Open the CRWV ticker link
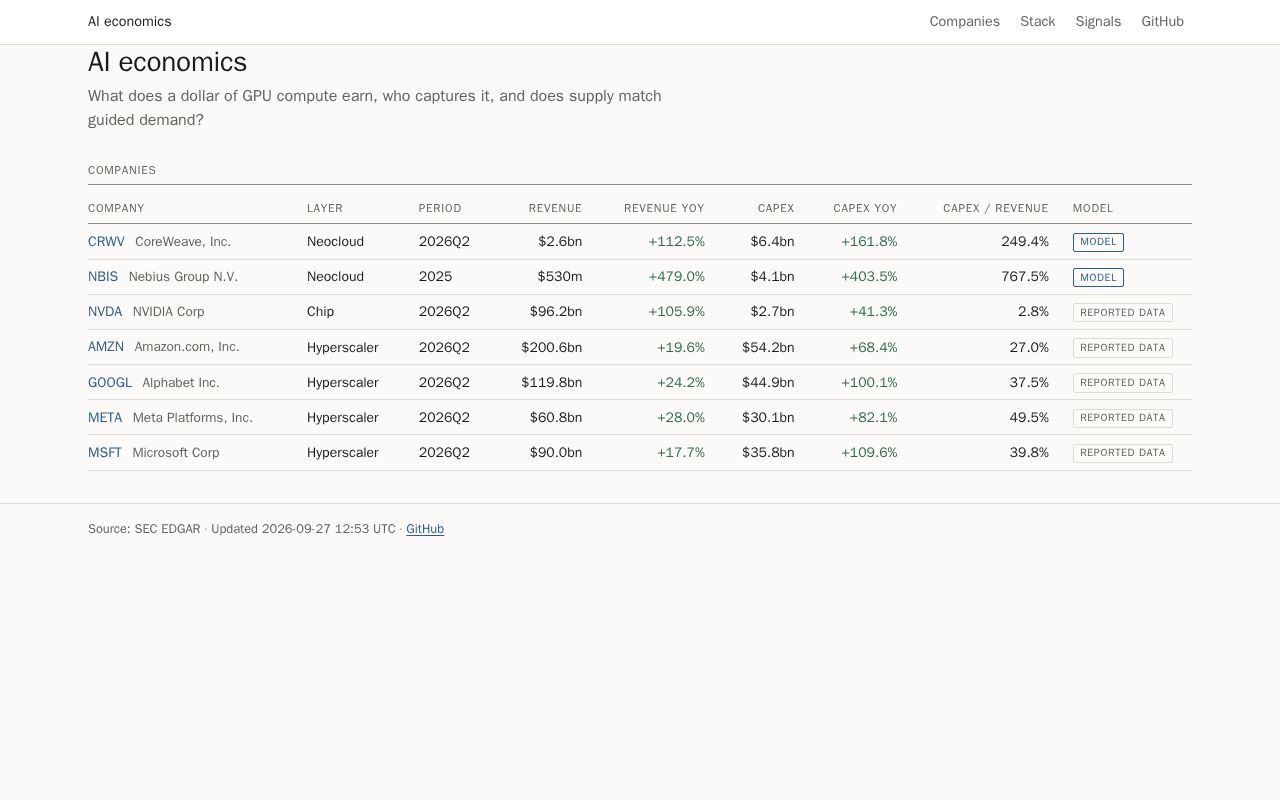The image size is (1280, 800). click(x=106, y=242)
